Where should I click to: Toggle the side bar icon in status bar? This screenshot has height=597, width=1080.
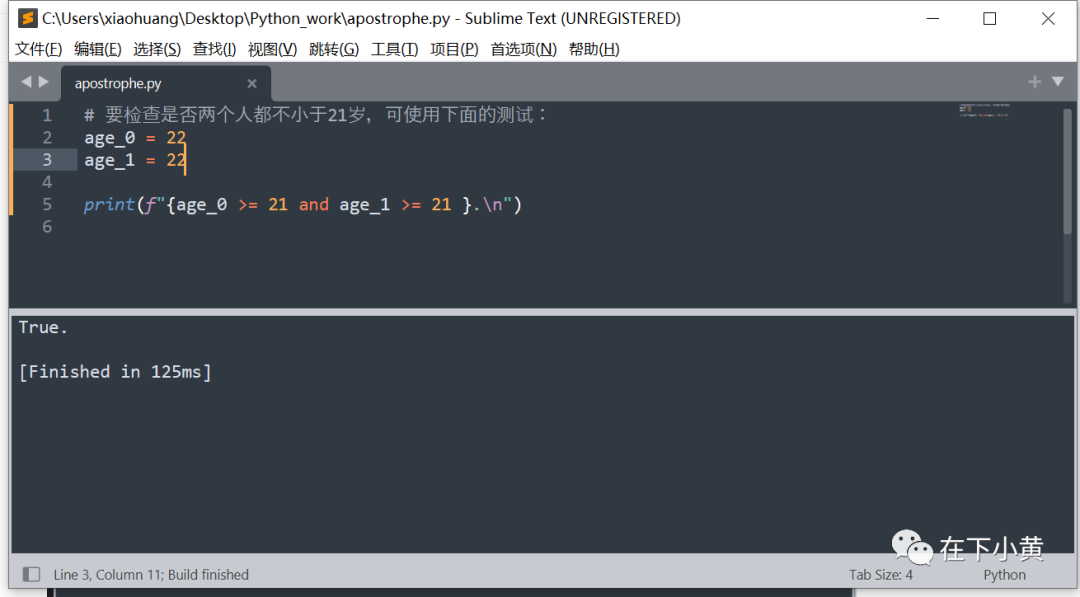tap(31, 574)
